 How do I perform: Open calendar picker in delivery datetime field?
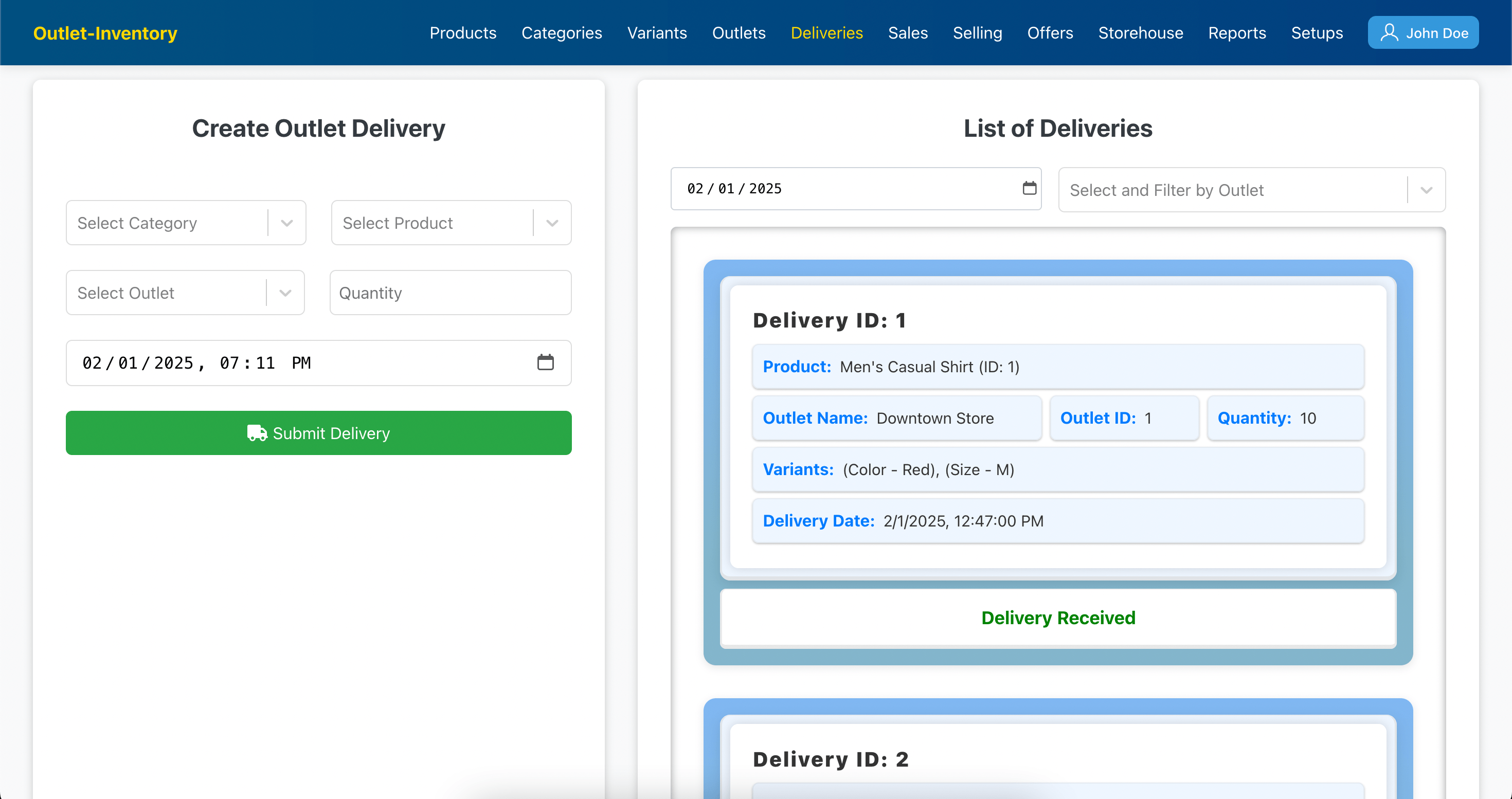coord(545,362)
